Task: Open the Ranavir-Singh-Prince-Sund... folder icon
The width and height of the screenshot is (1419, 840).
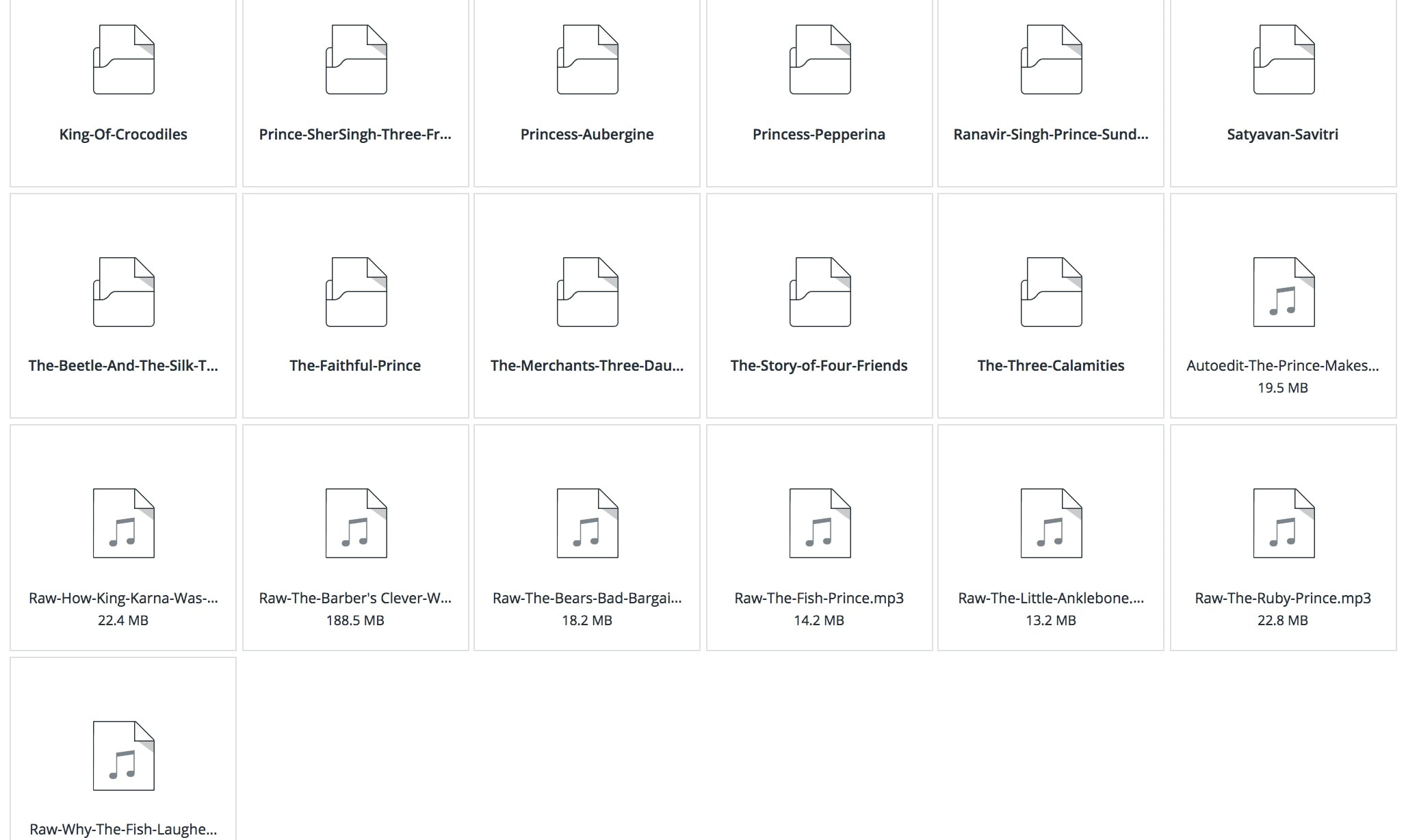Action: tap(1052, 60)
